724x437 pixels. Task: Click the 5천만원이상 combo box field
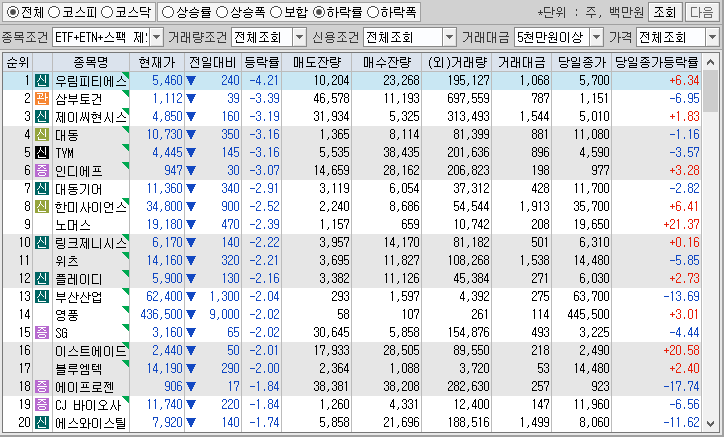click(552, 37)
